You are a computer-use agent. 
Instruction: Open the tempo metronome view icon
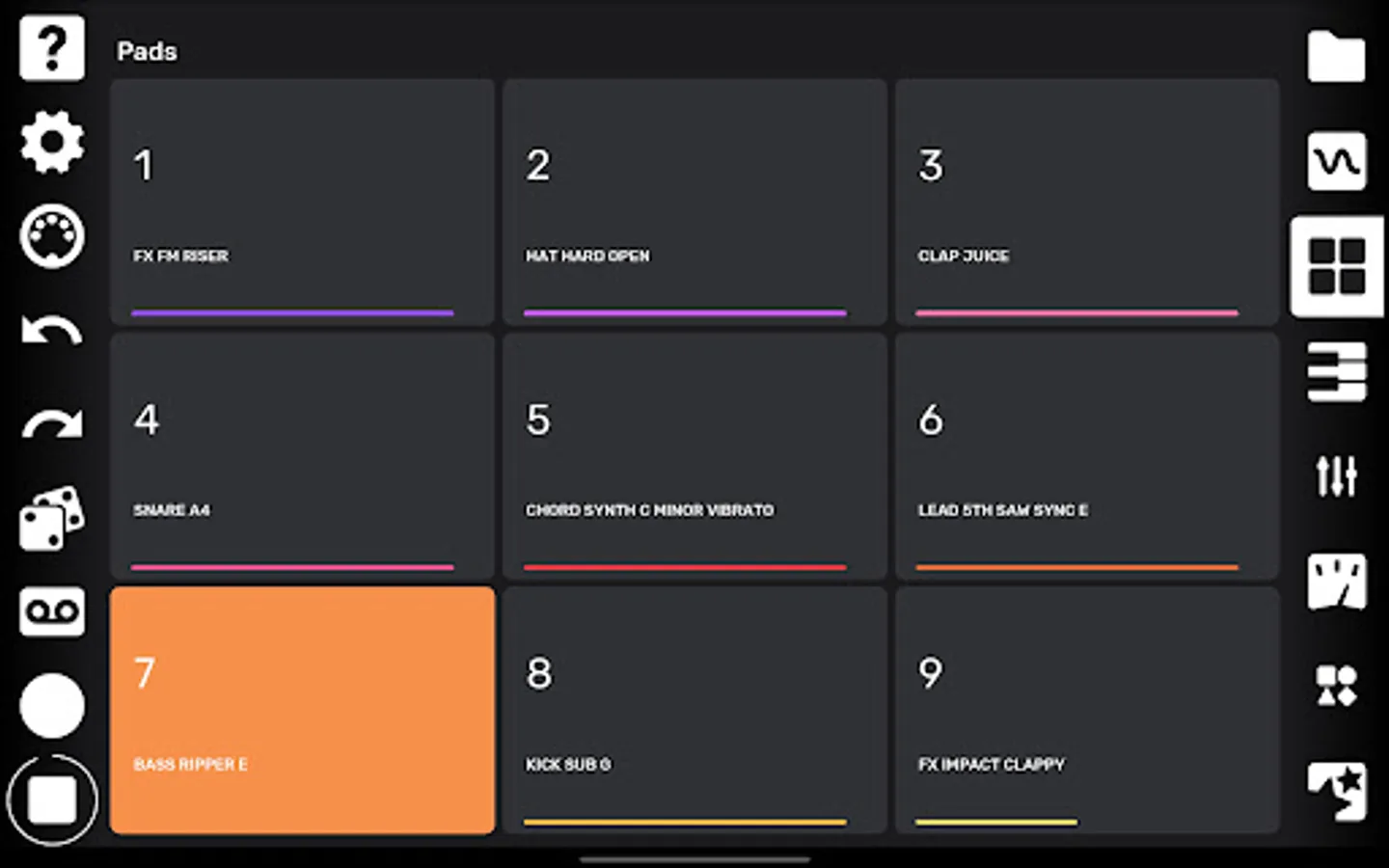pos(1337,582)
